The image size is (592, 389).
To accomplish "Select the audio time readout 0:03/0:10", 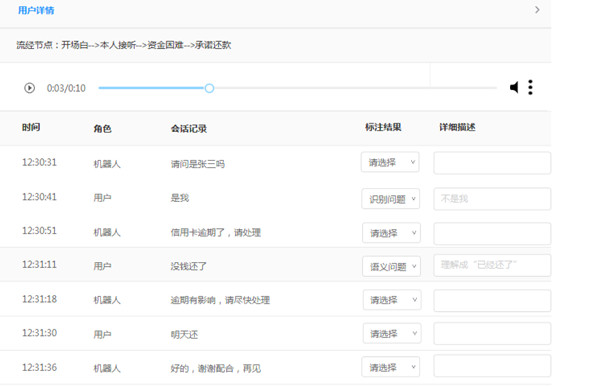I will tap(66, 88).
